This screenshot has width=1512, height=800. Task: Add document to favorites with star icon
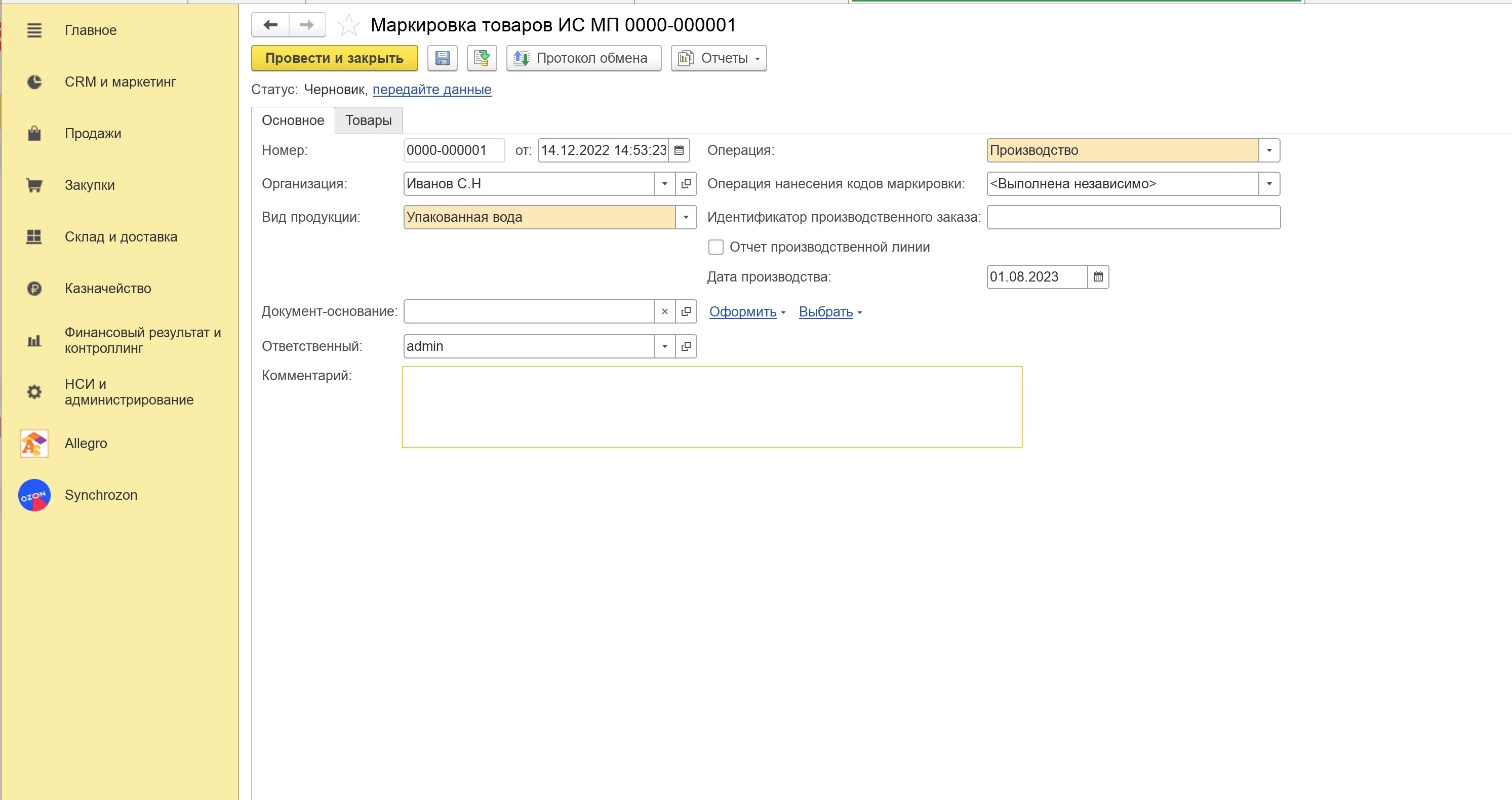349,25
